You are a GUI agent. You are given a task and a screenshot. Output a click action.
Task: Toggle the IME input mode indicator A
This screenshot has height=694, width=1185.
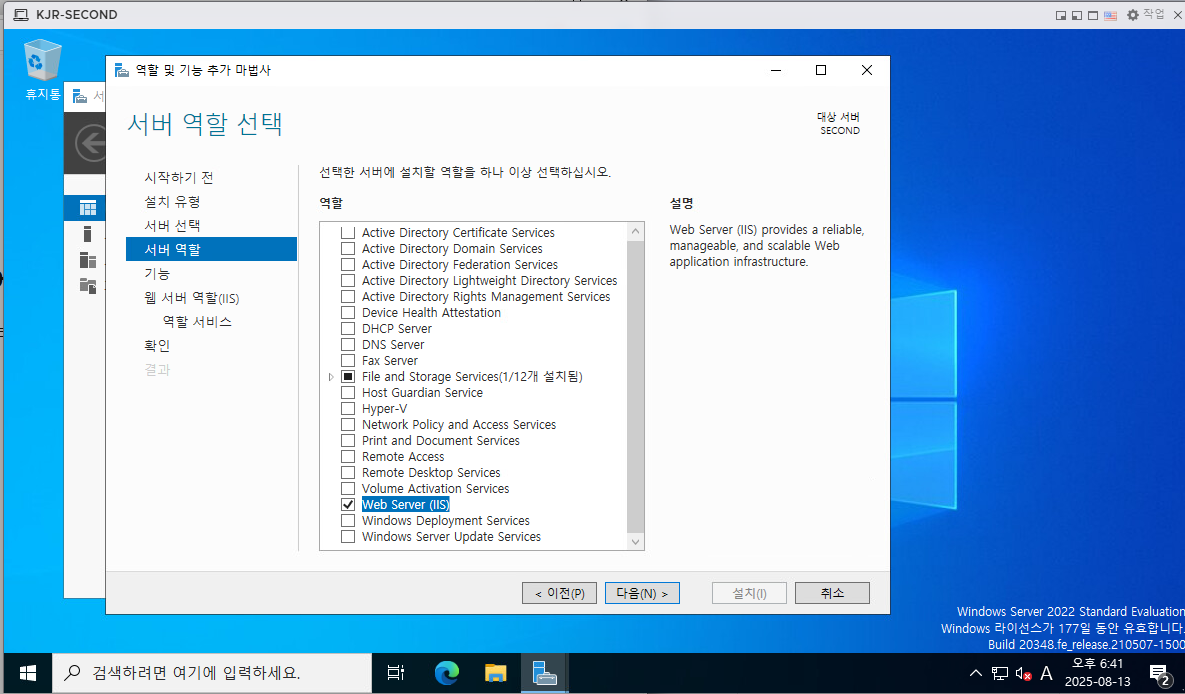click(x=1047, y=673)
